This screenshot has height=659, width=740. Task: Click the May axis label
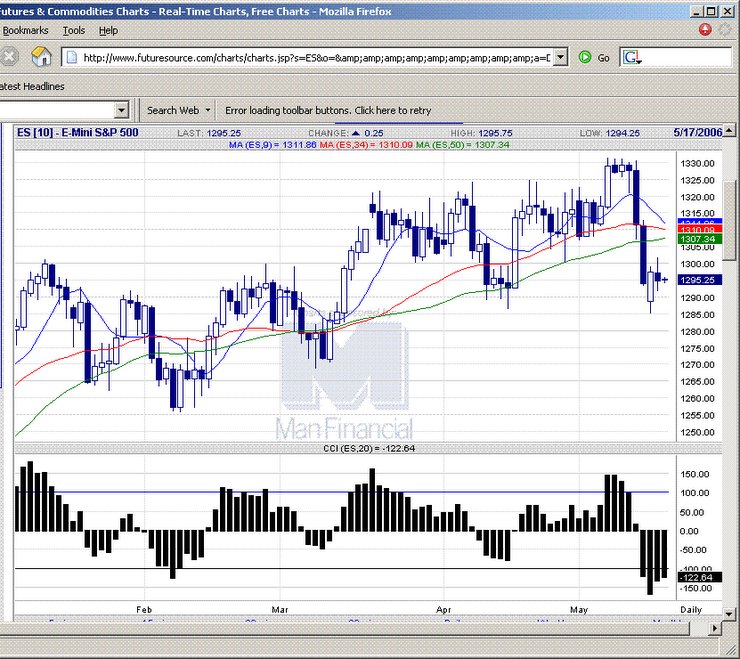pyautogui.click(x=579, y=610)
